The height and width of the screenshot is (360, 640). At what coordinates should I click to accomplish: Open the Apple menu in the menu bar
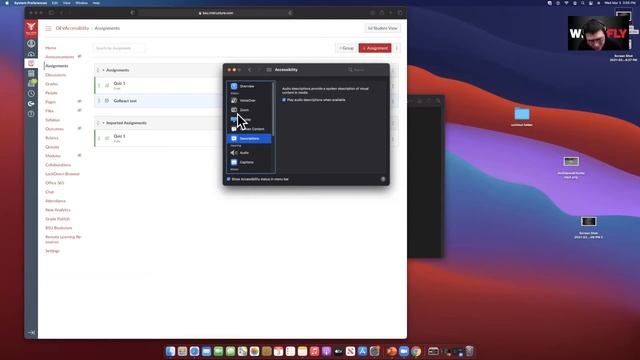[x=7, y=3]
